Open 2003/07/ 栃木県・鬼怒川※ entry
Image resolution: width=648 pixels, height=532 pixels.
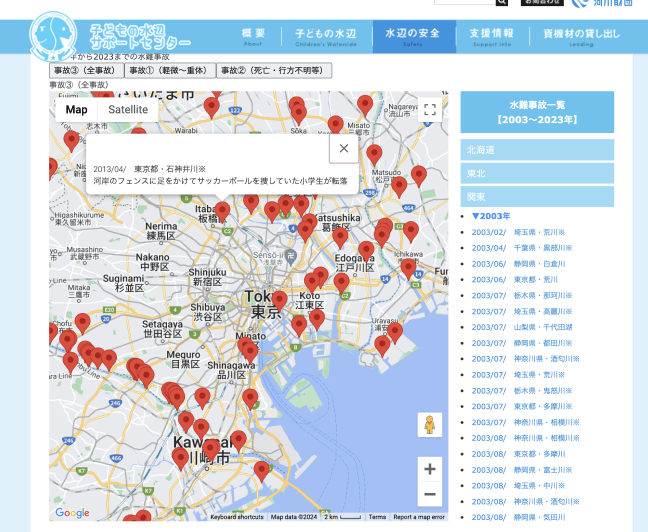[x=522, y=391]
